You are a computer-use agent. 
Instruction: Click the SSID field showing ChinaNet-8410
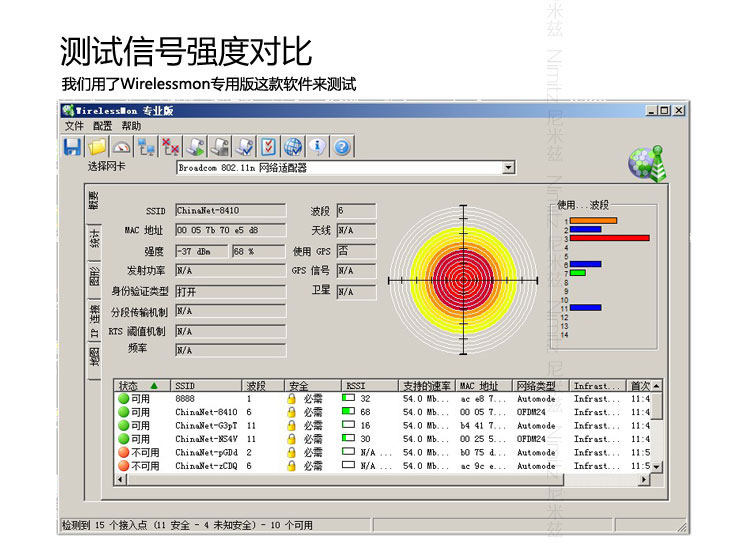point(231,210)
